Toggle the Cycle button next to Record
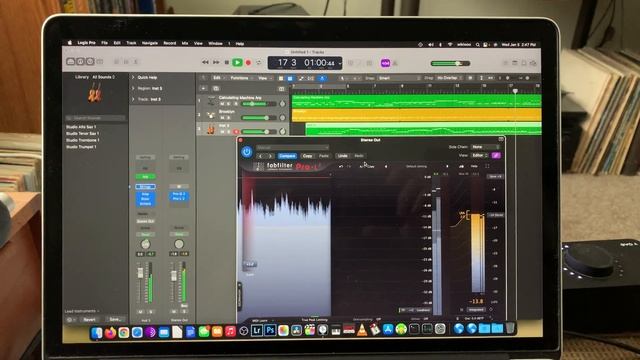 259,63
